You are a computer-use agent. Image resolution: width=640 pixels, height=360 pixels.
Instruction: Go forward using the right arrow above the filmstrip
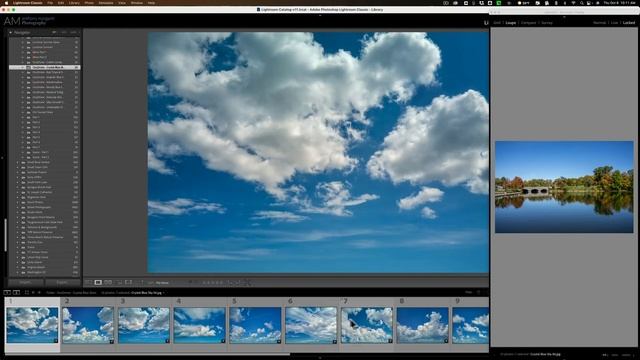39,293
